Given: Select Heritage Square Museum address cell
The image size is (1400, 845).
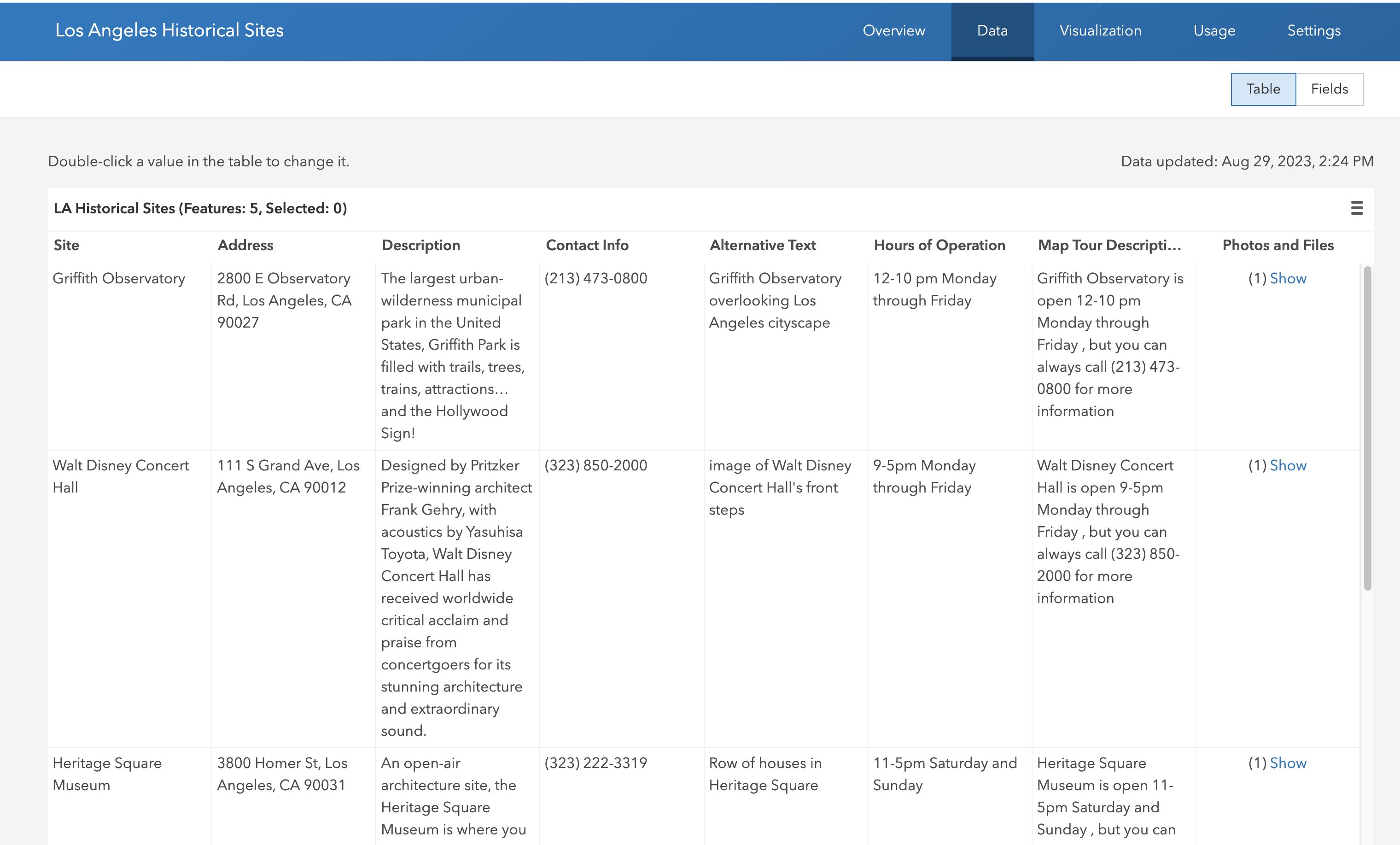Looking at the screenshot, I should click(282, 774).
